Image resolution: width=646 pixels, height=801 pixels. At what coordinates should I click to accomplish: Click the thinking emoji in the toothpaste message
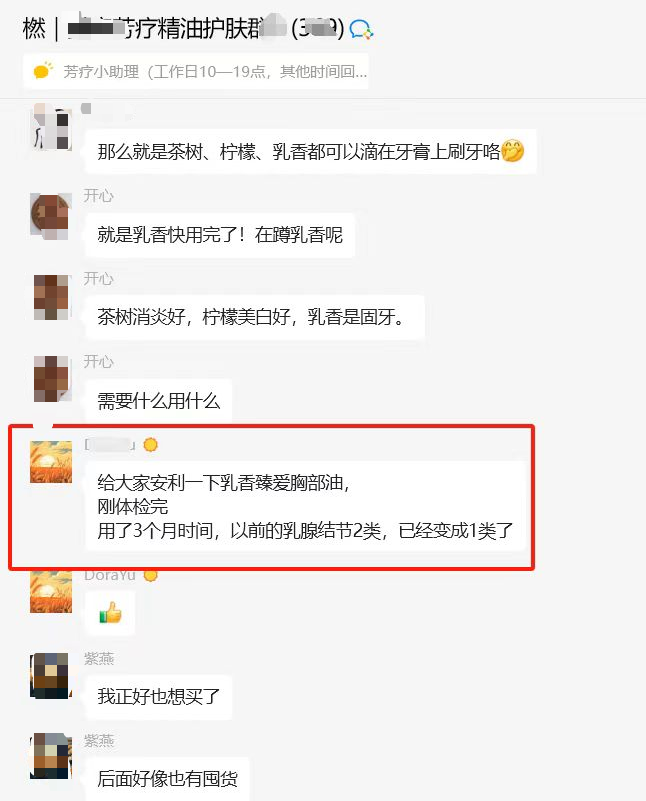pyautogui.click(x=512, y=151)
